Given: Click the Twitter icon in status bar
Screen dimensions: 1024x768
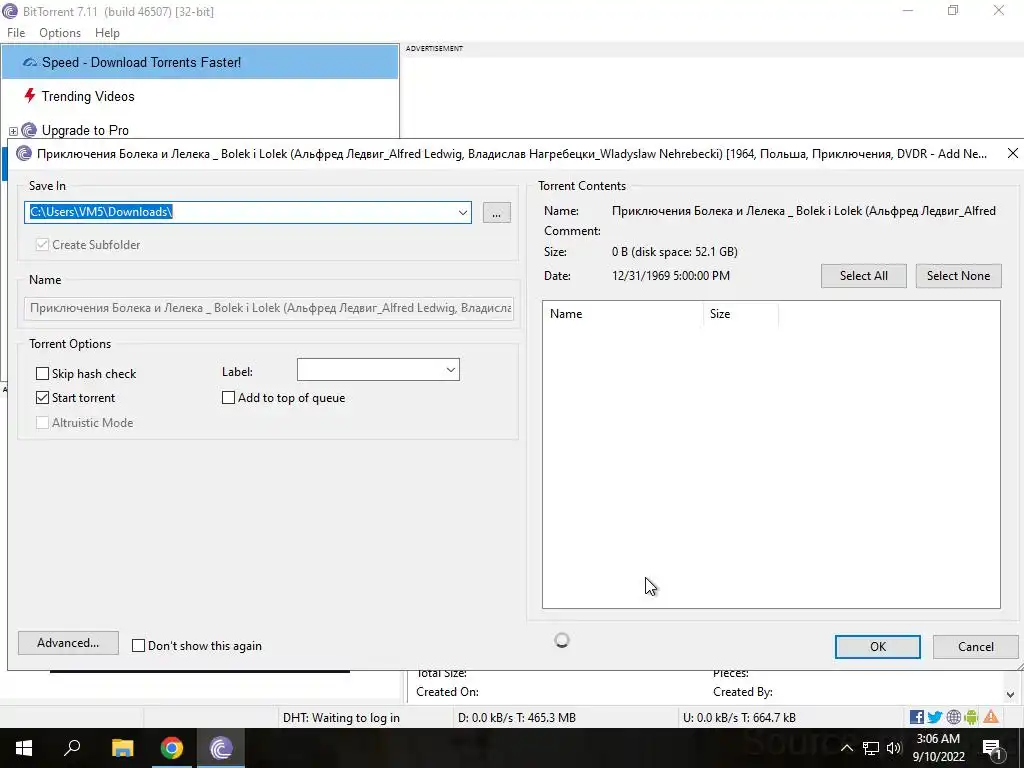Looking at the screenshot, I should tap(935, 717).
